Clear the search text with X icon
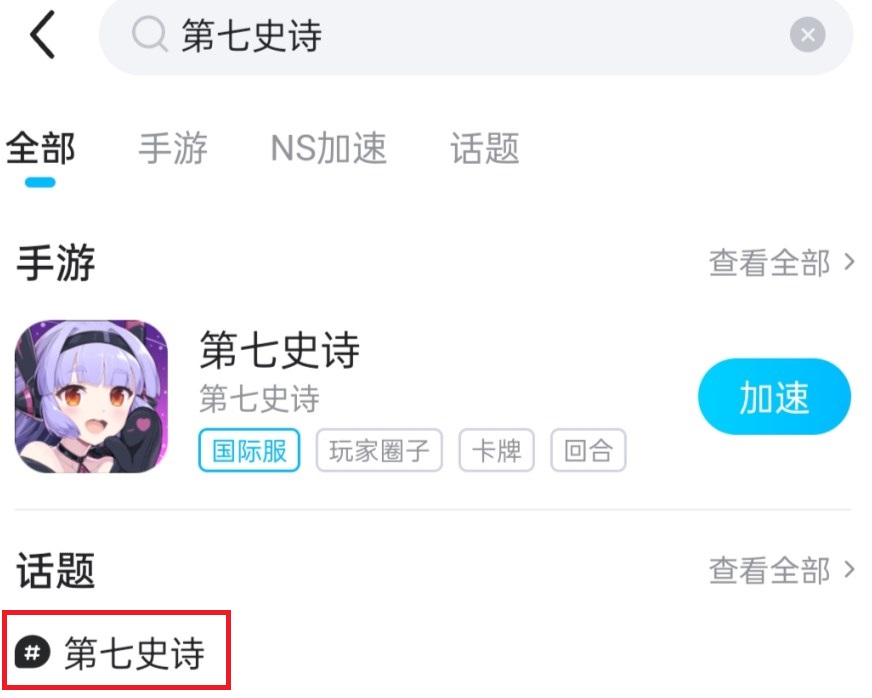The height and width of the screenshot is (698, 872). (x=807, y=34)
